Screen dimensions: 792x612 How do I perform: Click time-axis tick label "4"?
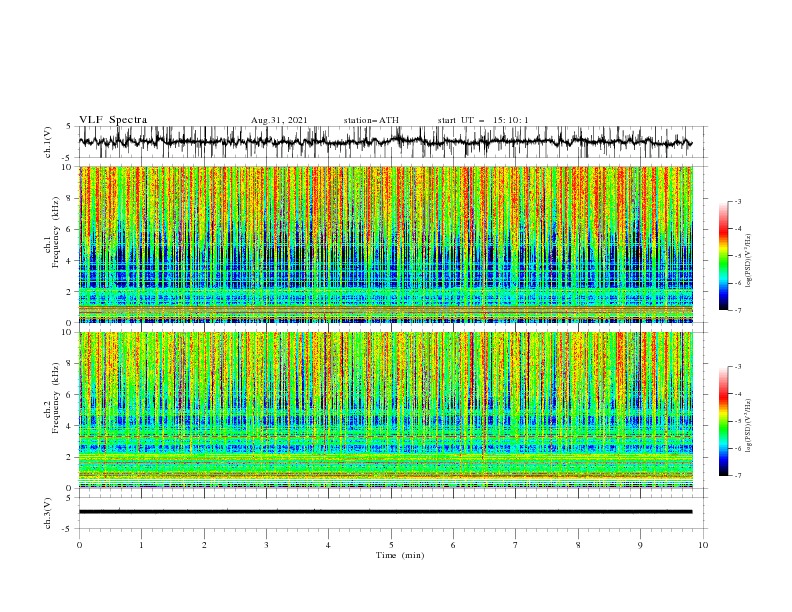[329, 545]
